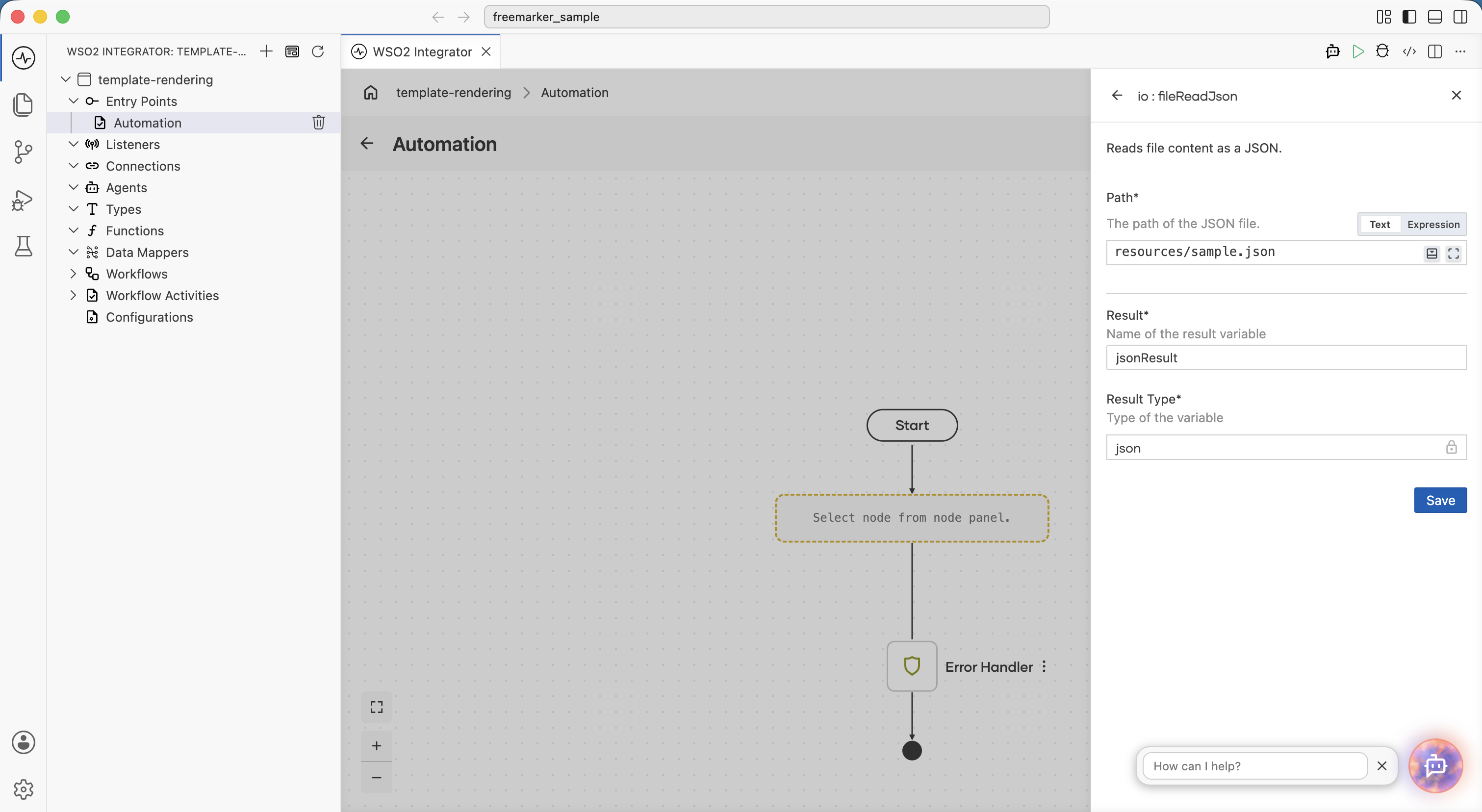Screen dimensions: 1482x812
Task: Click the home icon in breadcrumb
Action: [371, 93]
